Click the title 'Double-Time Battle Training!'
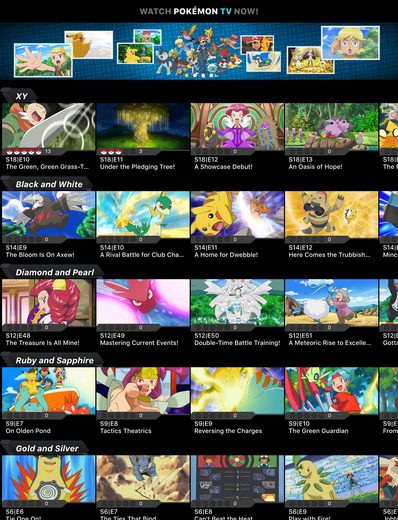This screenshot has width=398, height=520. click(x=237, y=343)
